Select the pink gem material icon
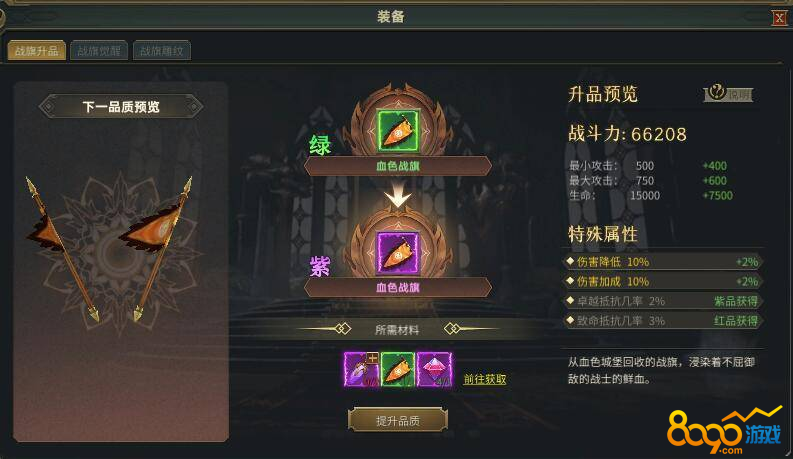The width and height of the screenshot is (793, 459). pos(434,370)
